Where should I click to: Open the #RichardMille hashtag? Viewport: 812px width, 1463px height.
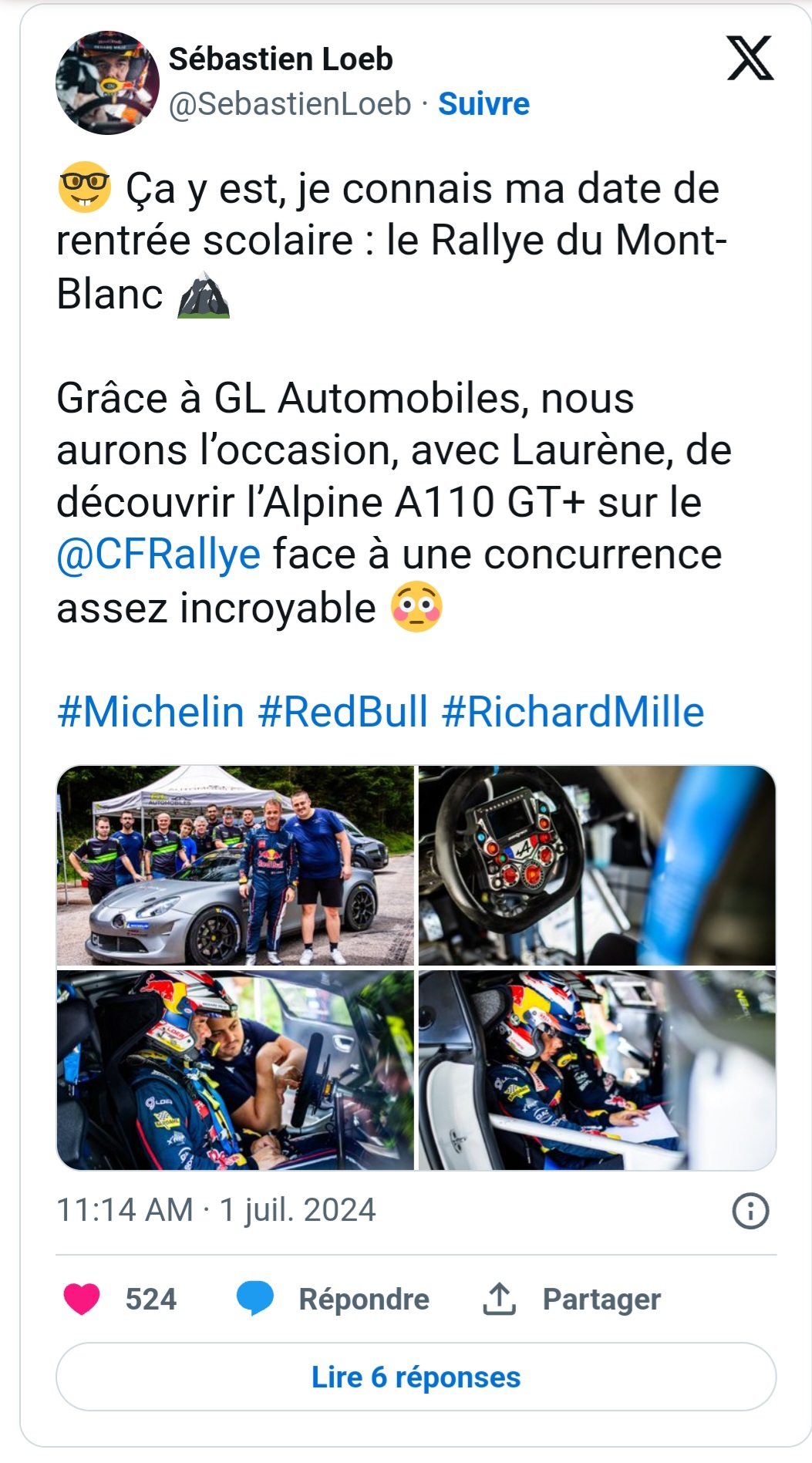(573, 712)
